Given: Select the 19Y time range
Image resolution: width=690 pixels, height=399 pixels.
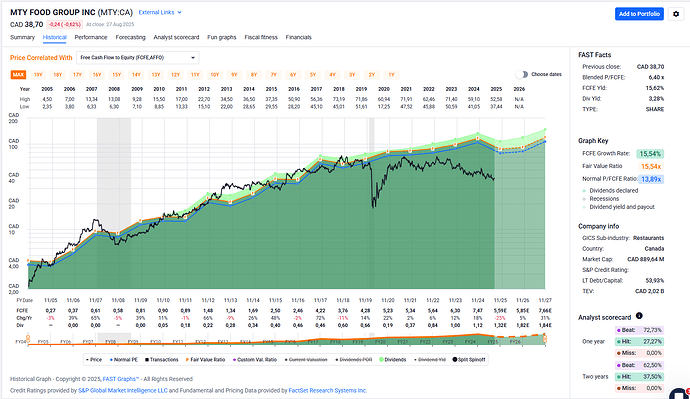Looking at the screenshot, I should click(38, 75).
